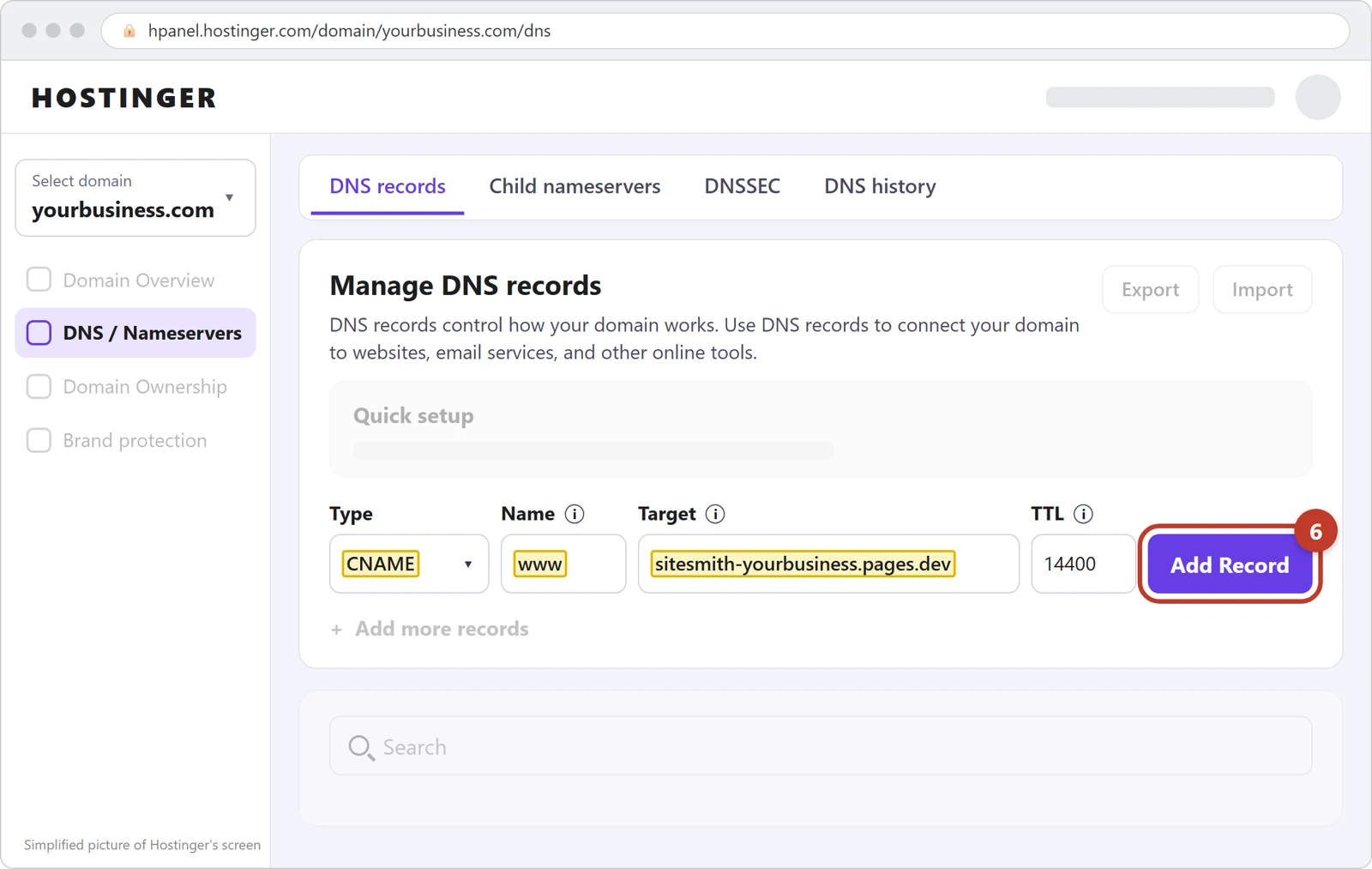Click Add more records link
Image resolution: width=1372 pixels, height=869 pixels.
[x=442, y=629]
